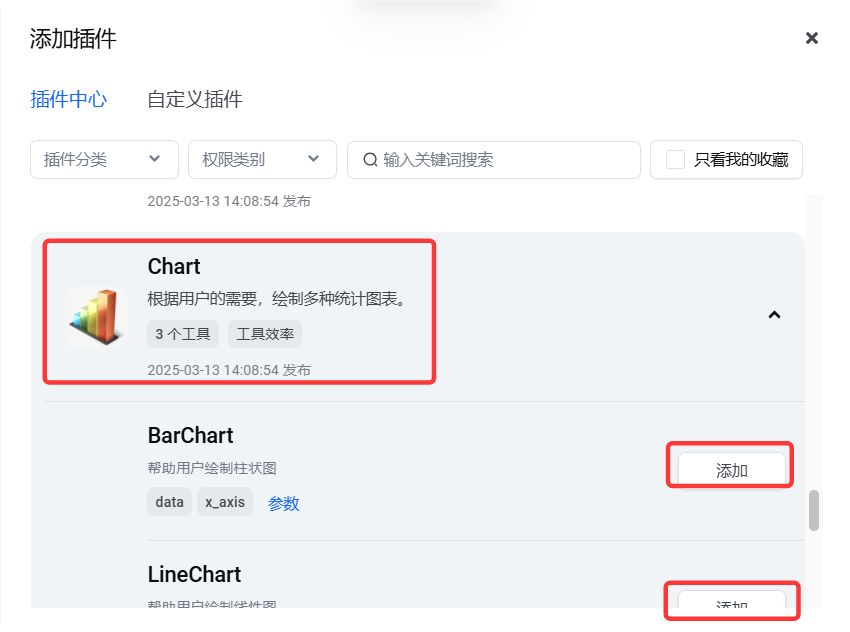The width and height of the screenshot is (850, 632).
Task: Add the LineChart tool
Action: (731, 601)
